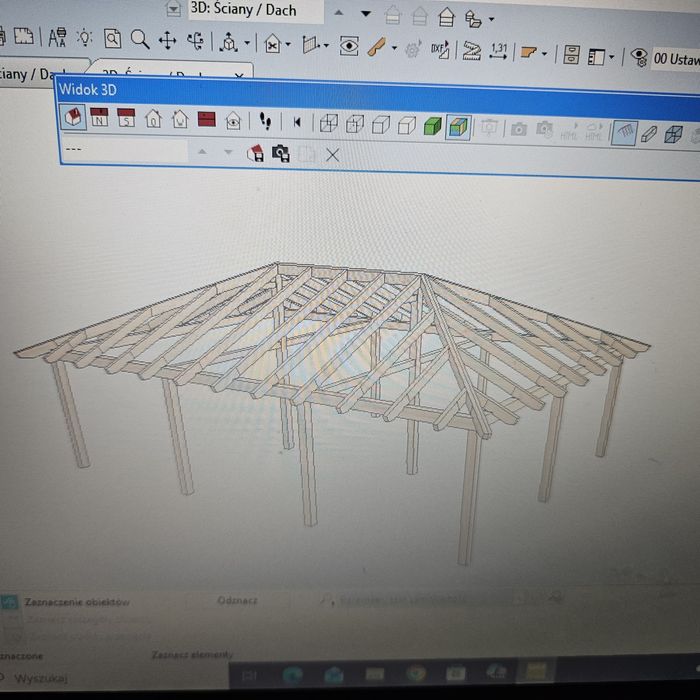Image resolution: width=700 pixels, height=700 pixels.
Task: Click the panel layout icon
Action: (x=596, y=56)
